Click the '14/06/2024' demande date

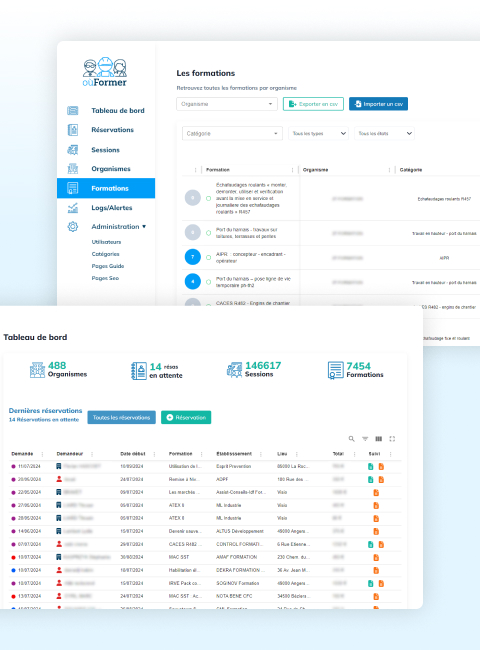click(x=29, y=531)
